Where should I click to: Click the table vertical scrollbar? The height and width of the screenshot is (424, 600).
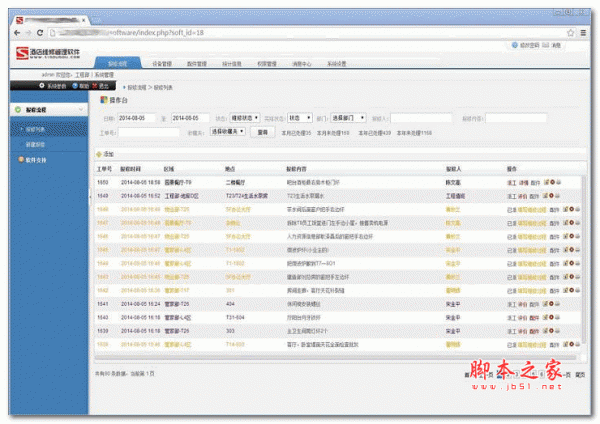pos(584,260)
